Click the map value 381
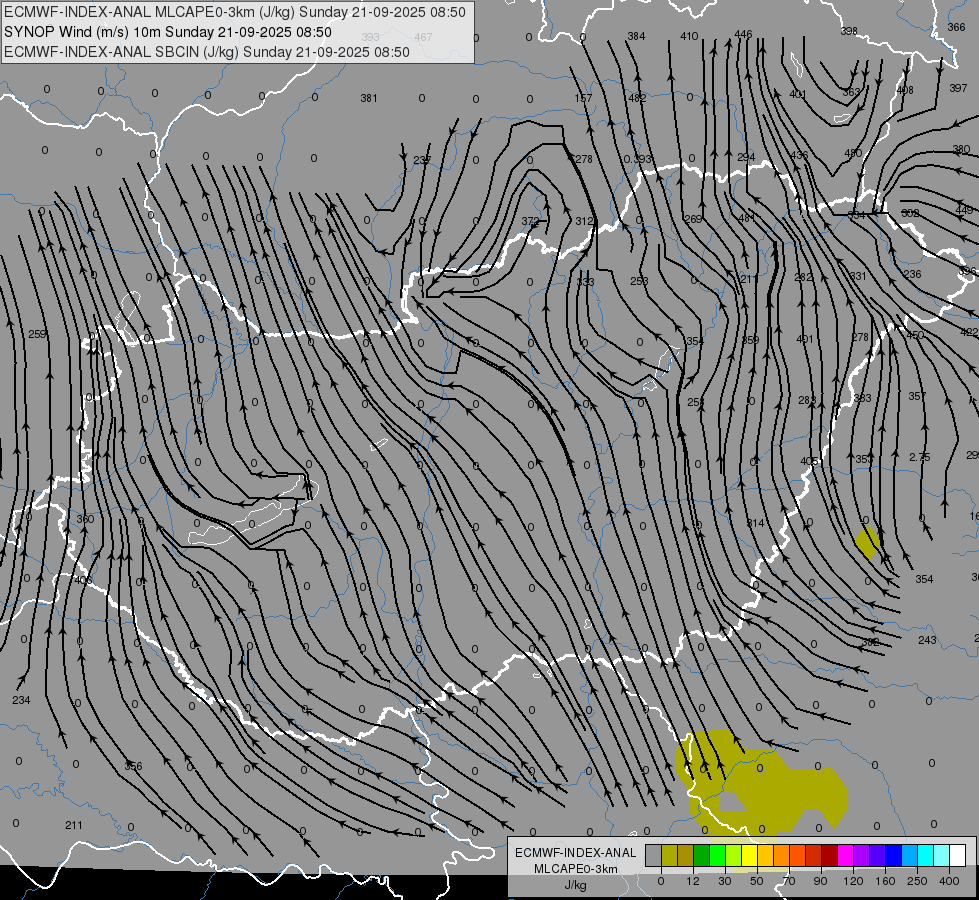979x900 pixels. (368, 98)
